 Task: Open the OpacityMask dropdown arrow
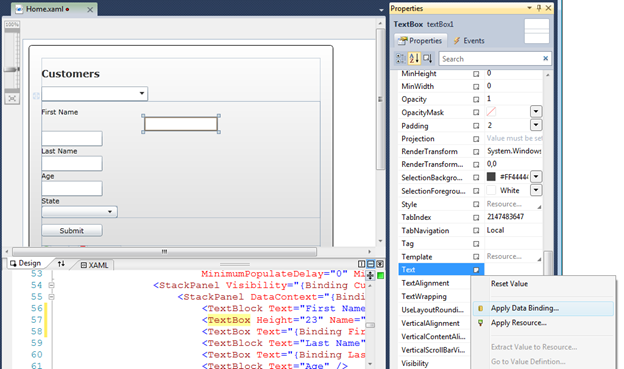[536, 111]
